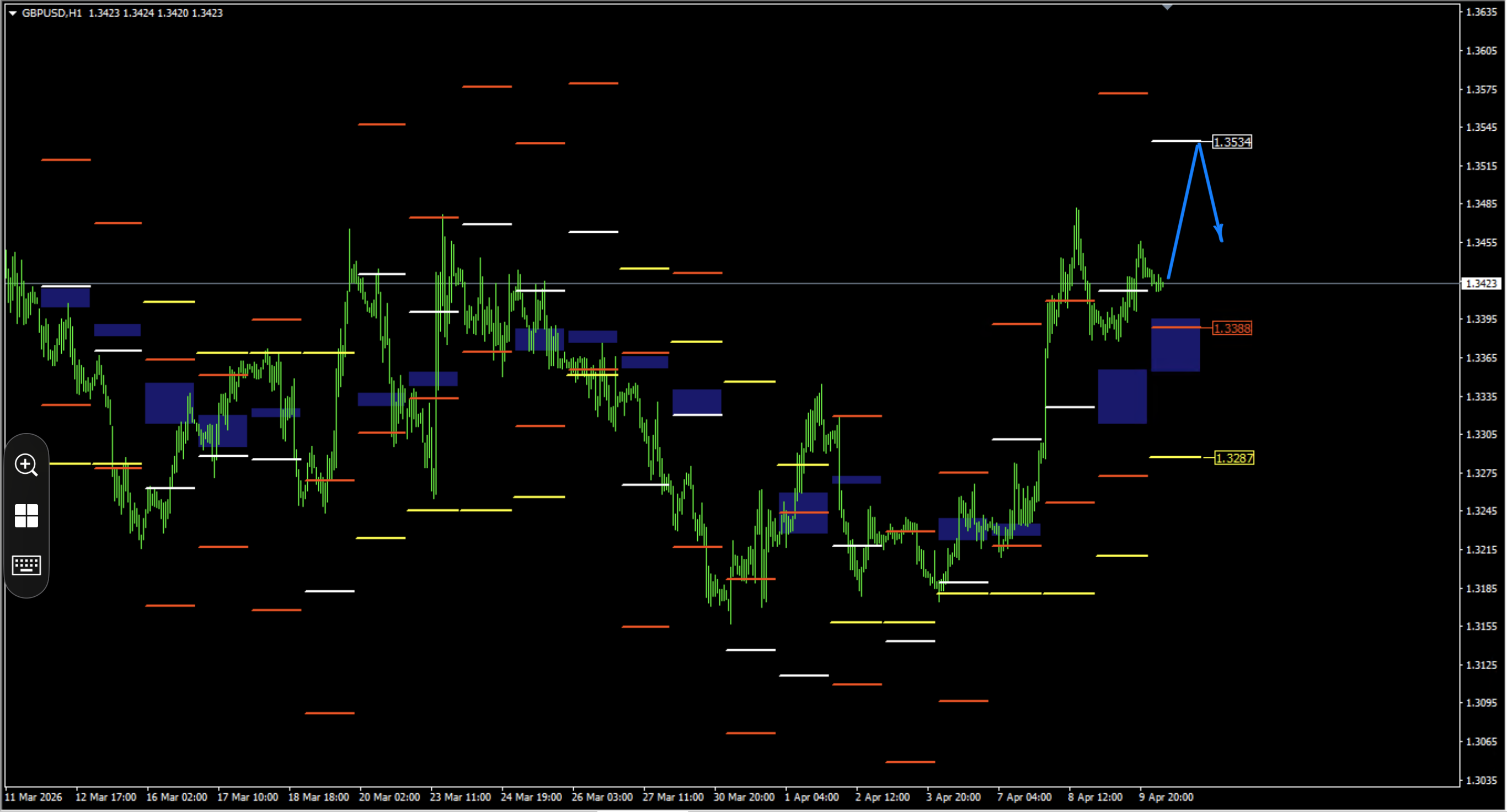
Task: Select the white 1.3534 price label
Action: click(x=1232, y=142)
